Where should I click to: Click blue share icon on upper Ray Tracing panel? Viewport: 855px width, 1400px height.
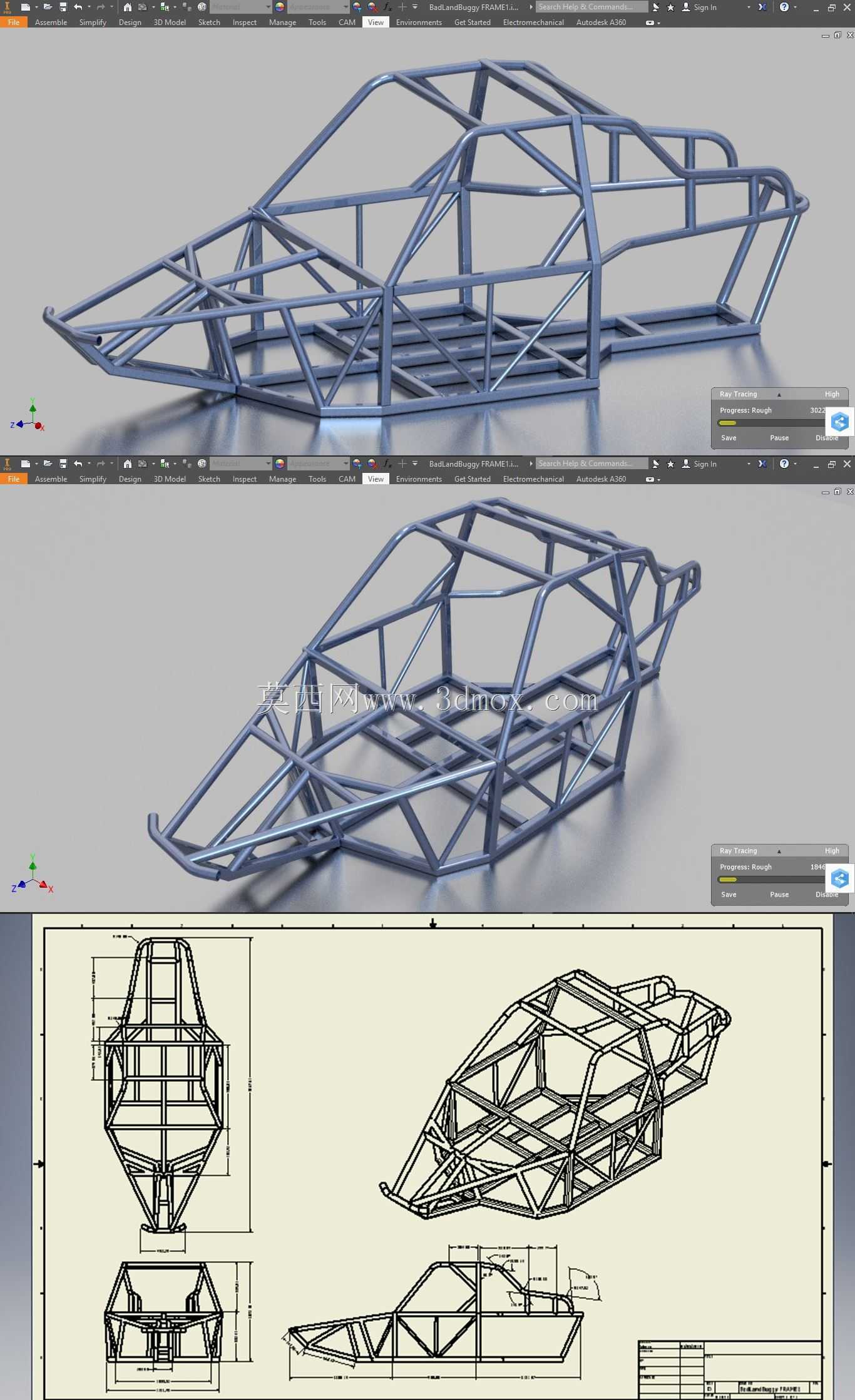[x=839, y=422]
